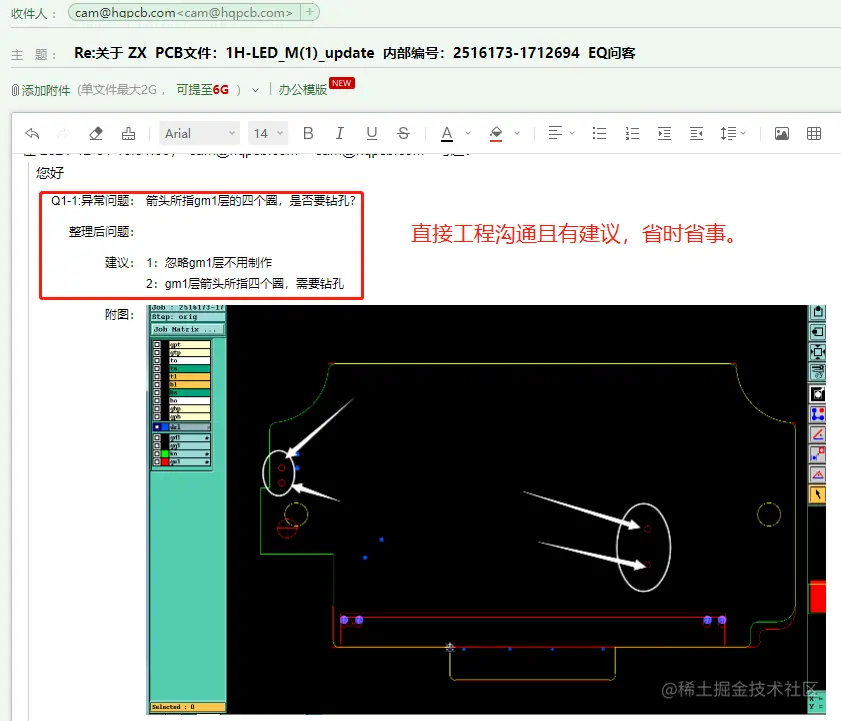The image size is (841, 721).
Task: Click the top home-shaped icon in CAM sidebar
Action: (x=817, y=312)
